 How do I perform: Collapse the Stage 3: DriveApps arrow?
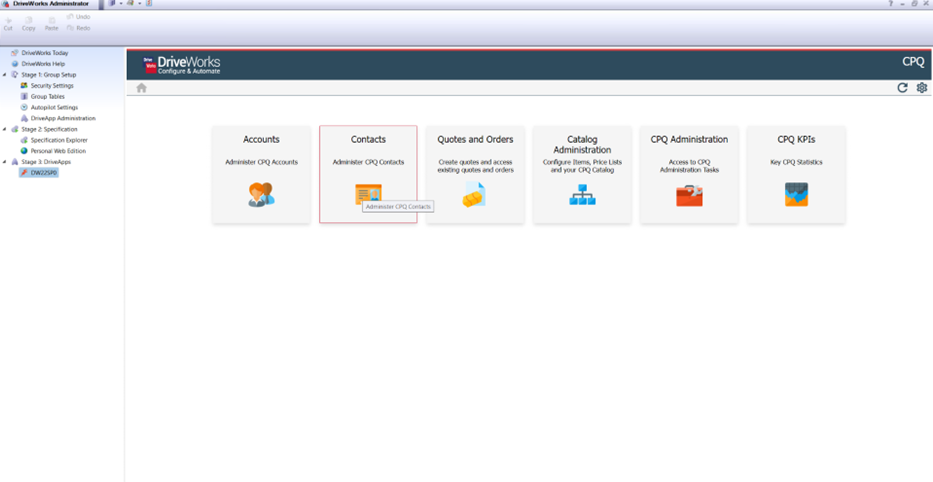5,162
